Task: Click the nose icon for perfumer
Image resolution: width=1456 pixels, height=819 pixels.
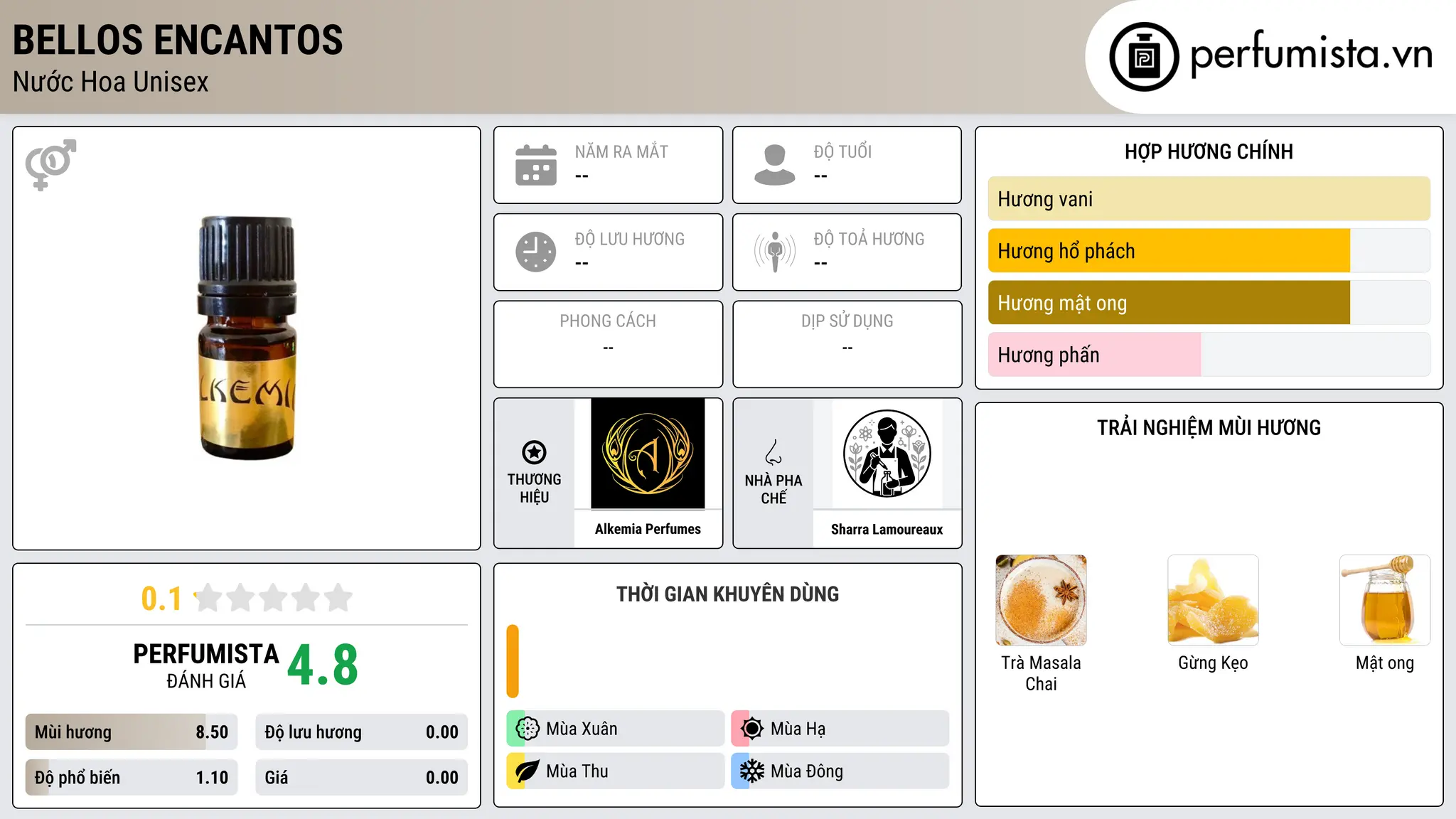Action: pyautogui.click(x=773, y=452)
